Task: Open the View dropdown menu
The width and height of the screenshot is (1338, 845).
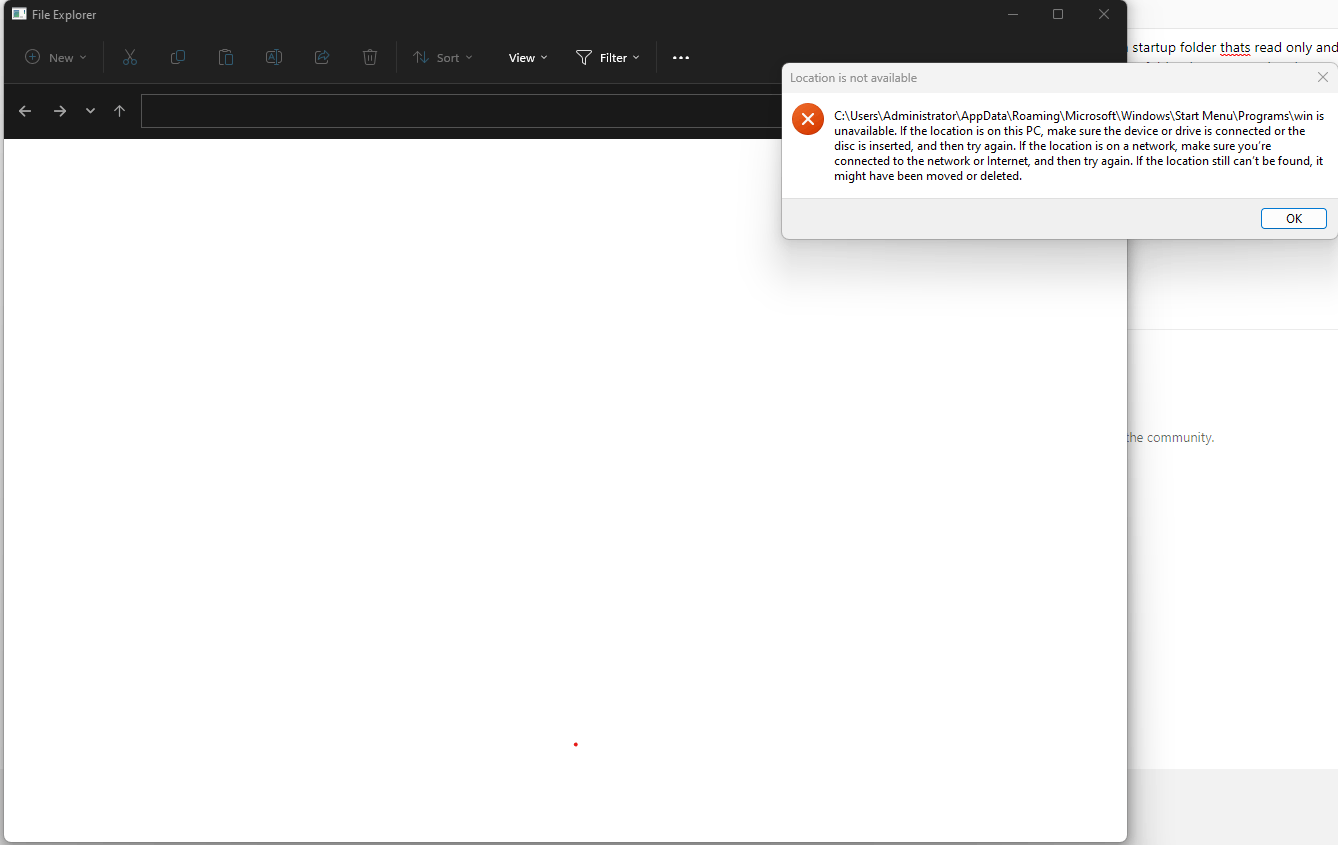Action: pyautogui.click(x=528, y=58)
